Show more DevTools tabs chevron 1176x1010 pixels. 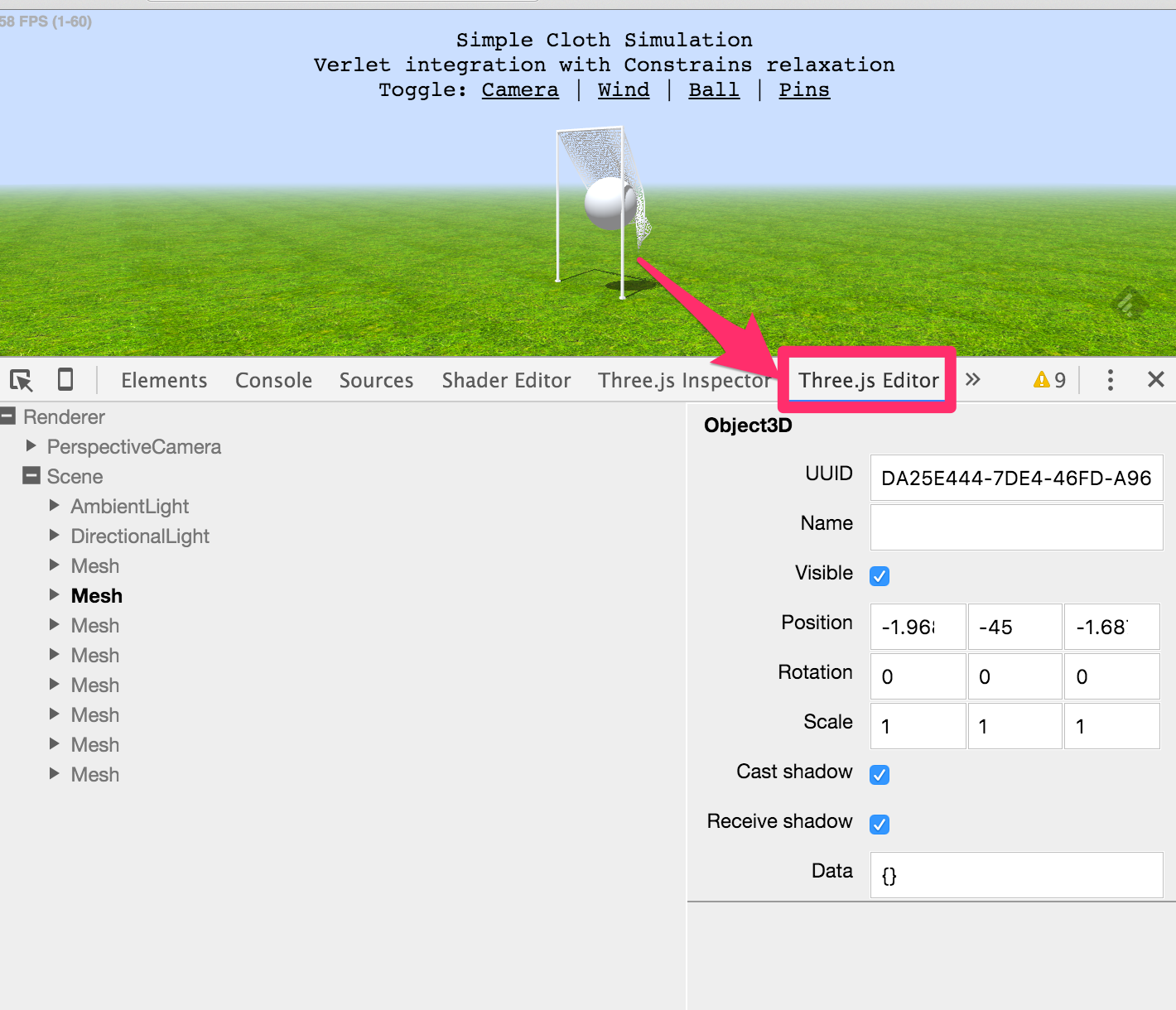pyautogui.click(x=972, y=379)
